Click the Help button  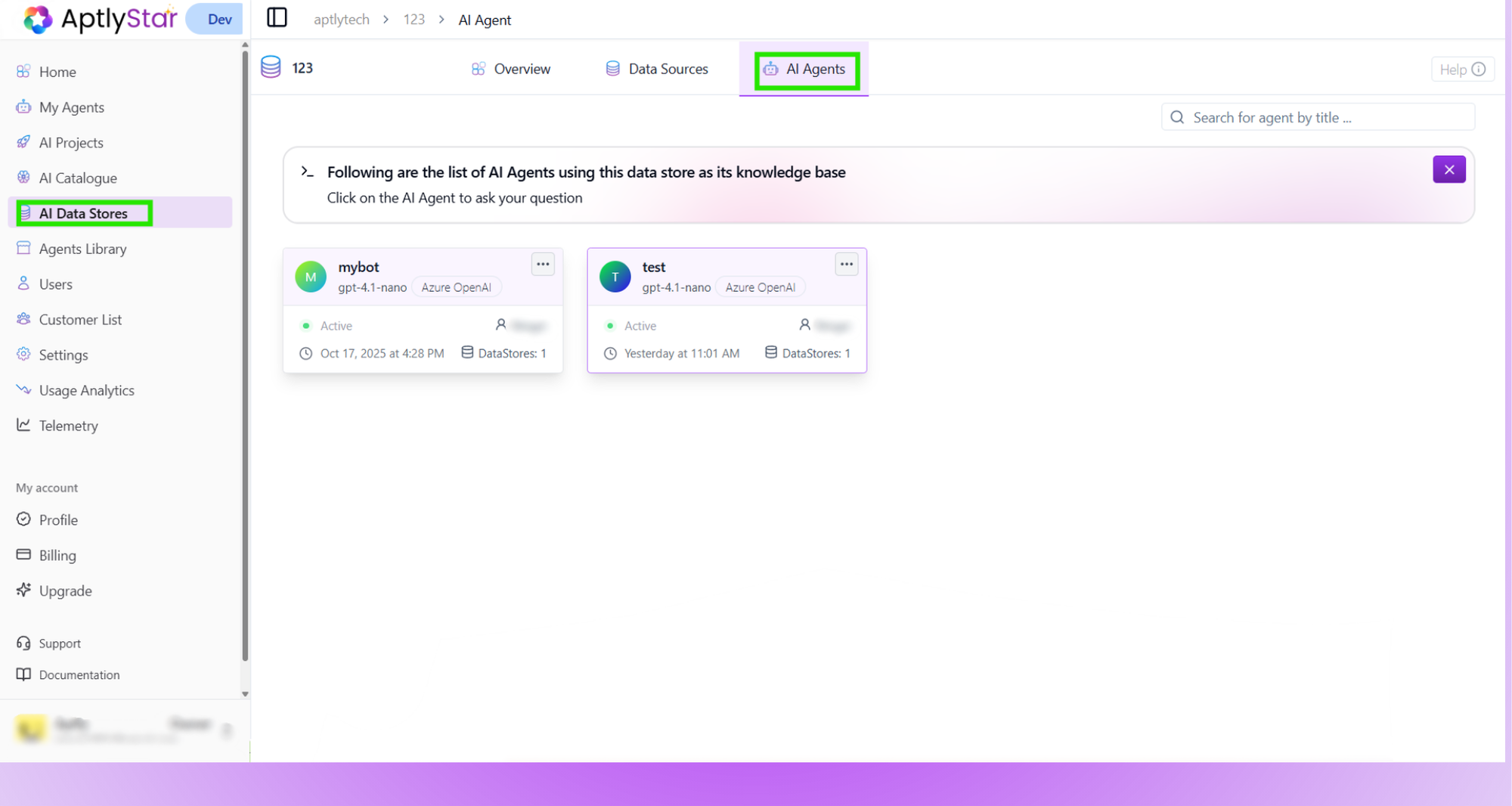tap(1462, 69)
